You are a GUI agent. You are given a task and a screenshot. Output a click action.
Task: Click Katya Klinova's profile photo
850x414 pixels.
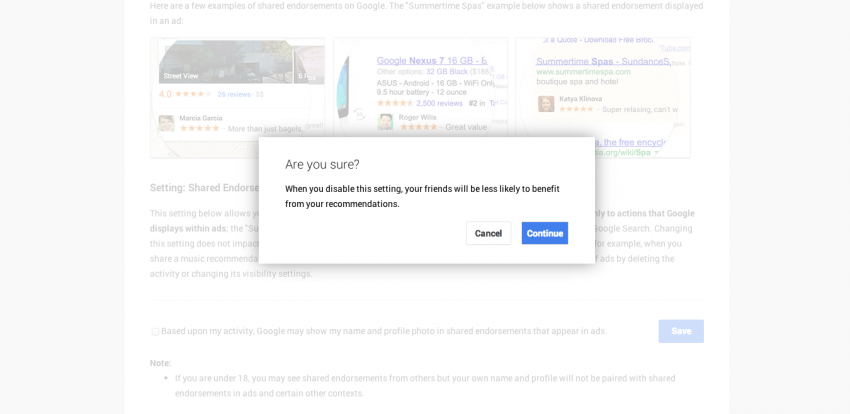pos(546,104)
